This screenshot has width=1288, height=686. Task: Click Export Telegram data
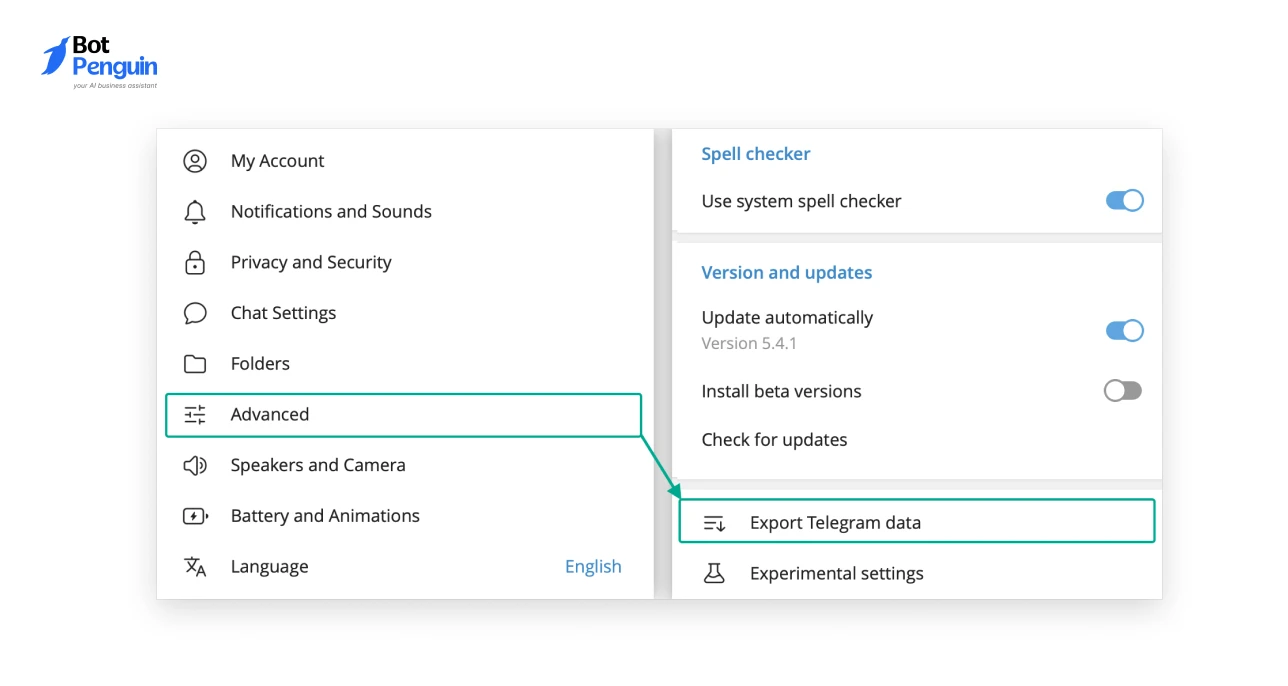coord(917,521)
